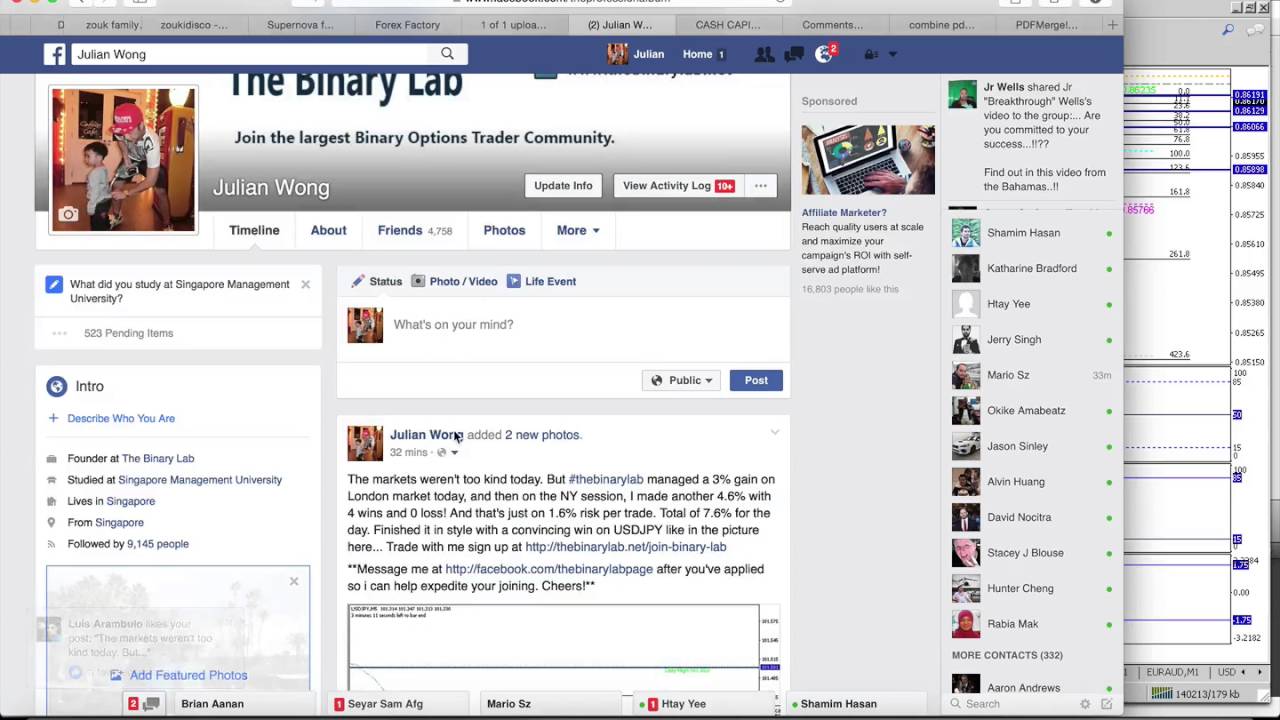Image resolution: width=1280 pixels, height=720 pixels.
Task: Switch to Forex Factory browser tab
Action: click(x=407, y=25)
